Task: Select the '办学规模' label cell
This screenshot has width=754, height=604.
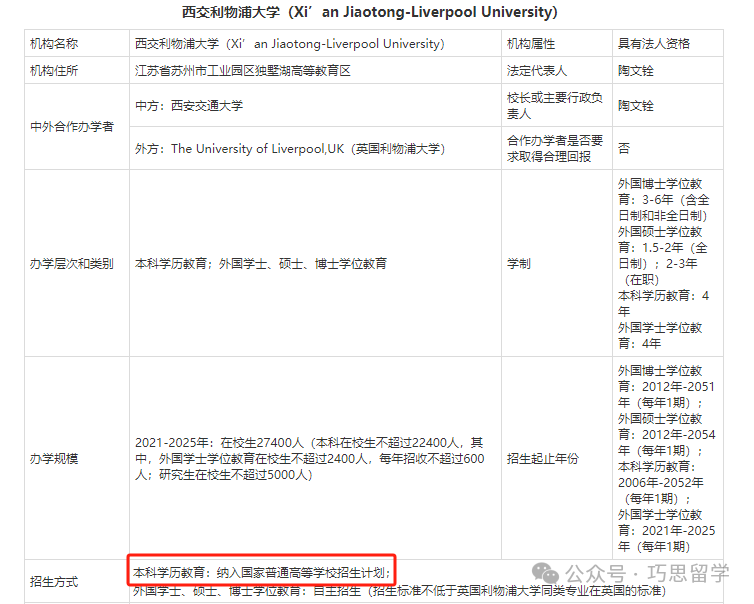Action: pos(77,458)
